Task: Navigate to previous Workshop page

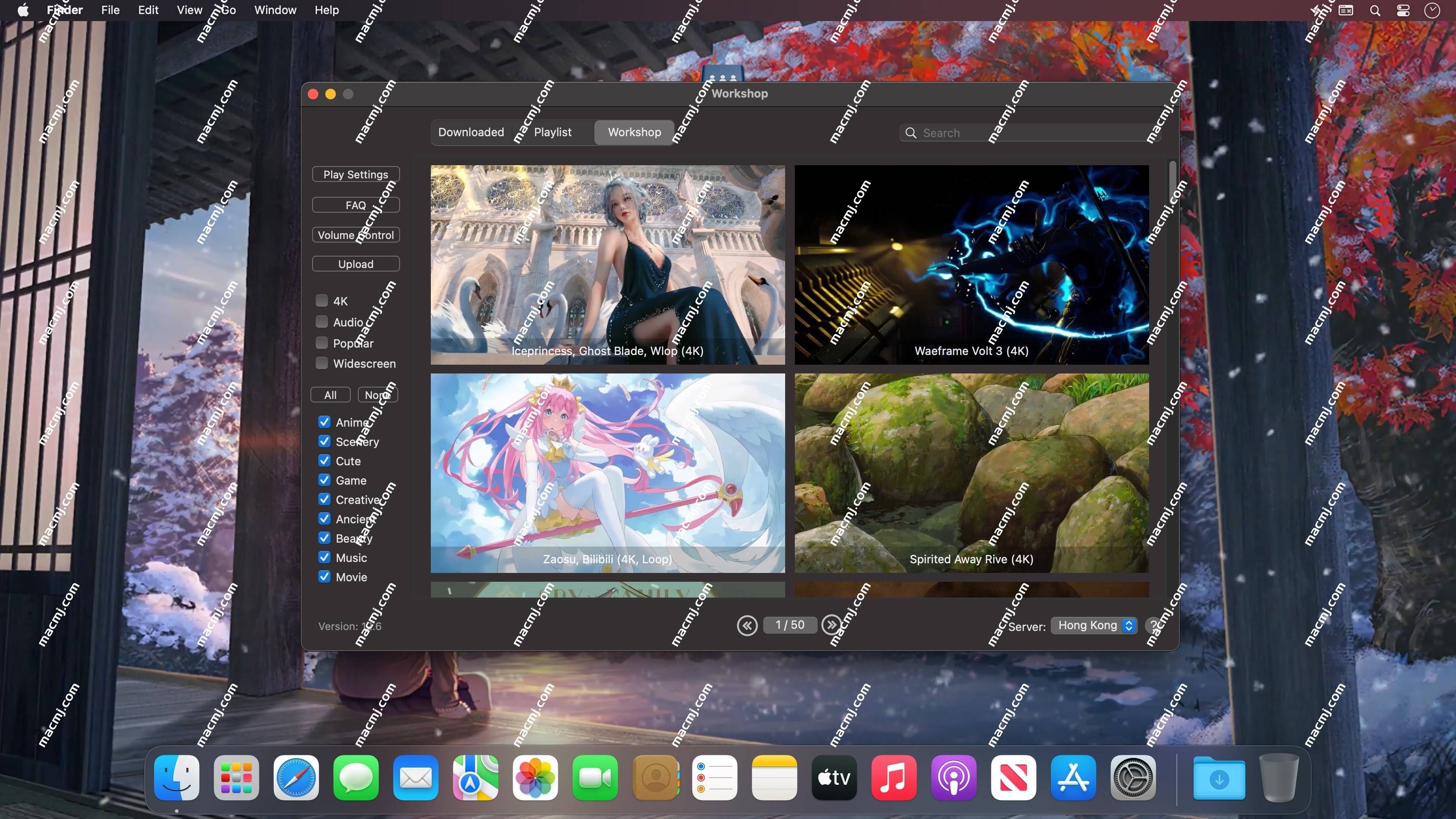Action: click(x=747, y=625)
